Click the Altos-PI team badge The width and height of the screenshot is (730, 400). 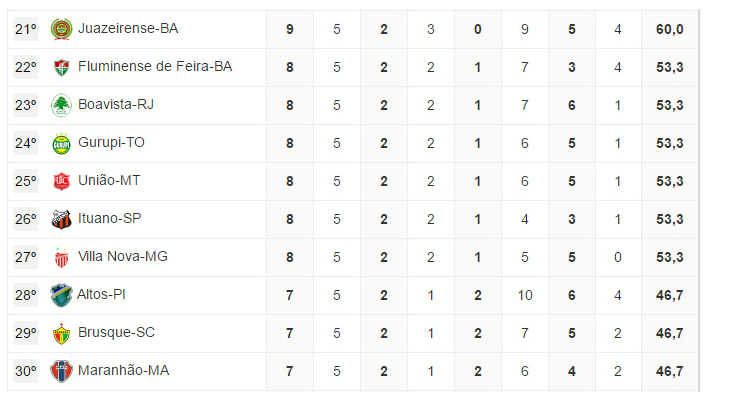[x=61, y=295]
